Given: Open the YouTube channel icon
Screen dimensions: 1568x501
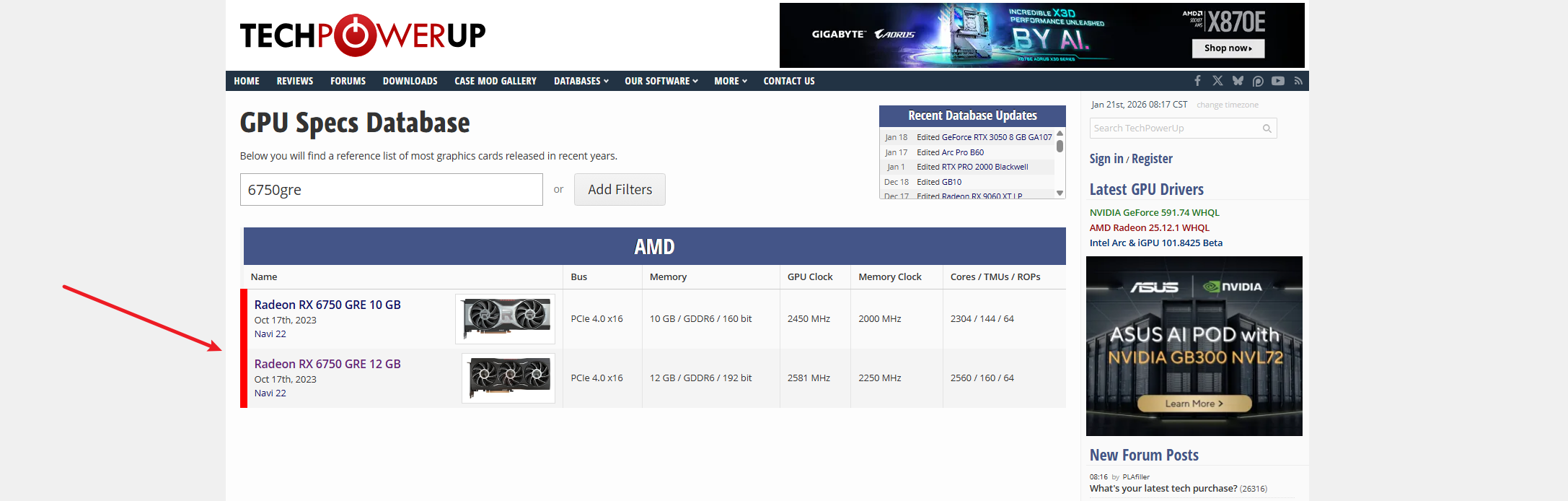Looking at the screenshot, I should click(1278, 81).
